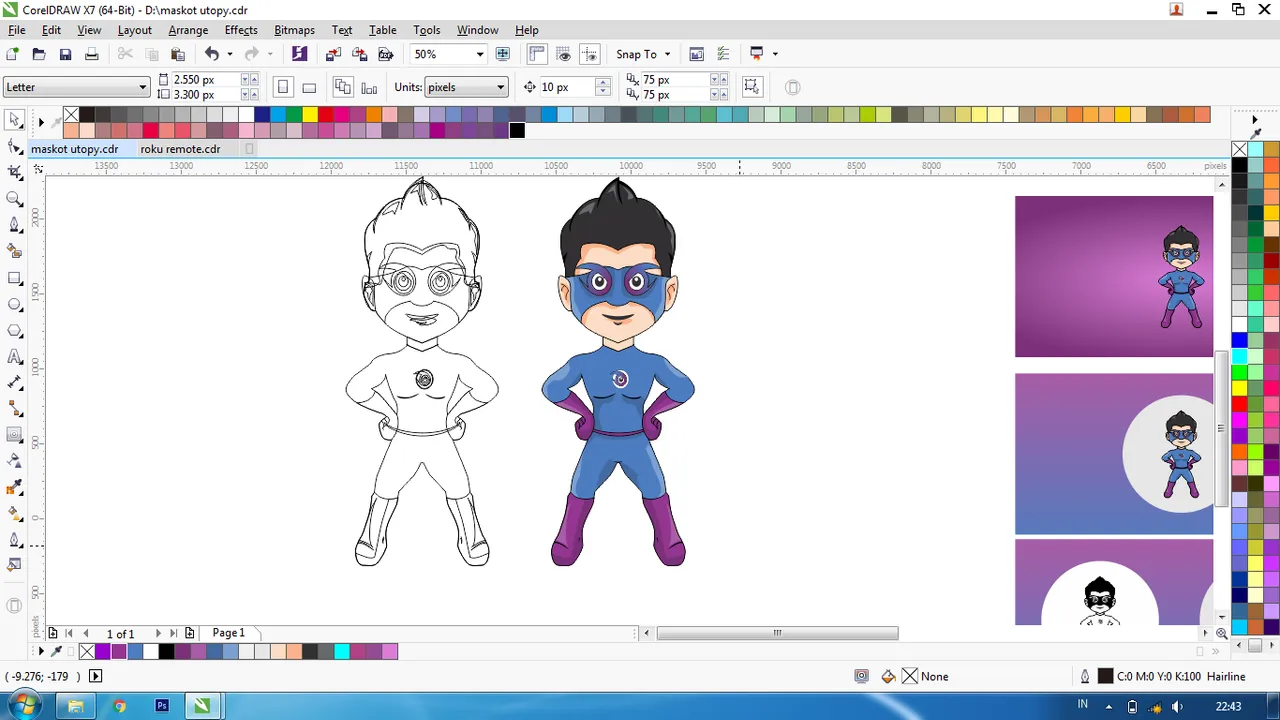Toggle Show Grid button

tap(564, 54)
